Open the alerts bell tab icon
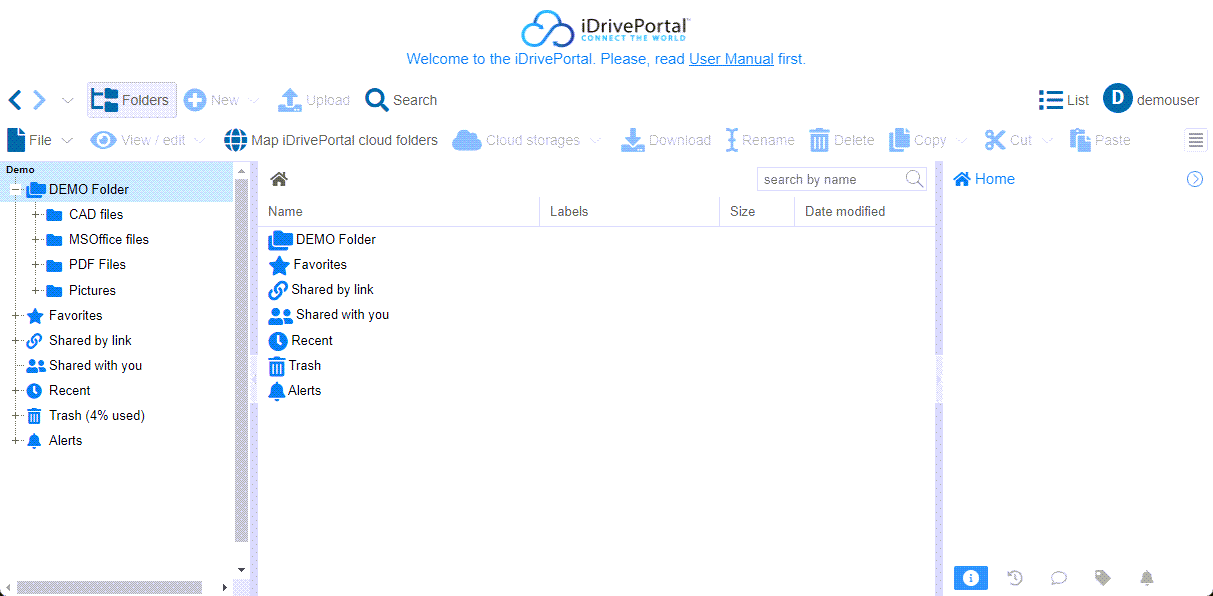Screen dimensions: 1213x596 pos(1147,578)
